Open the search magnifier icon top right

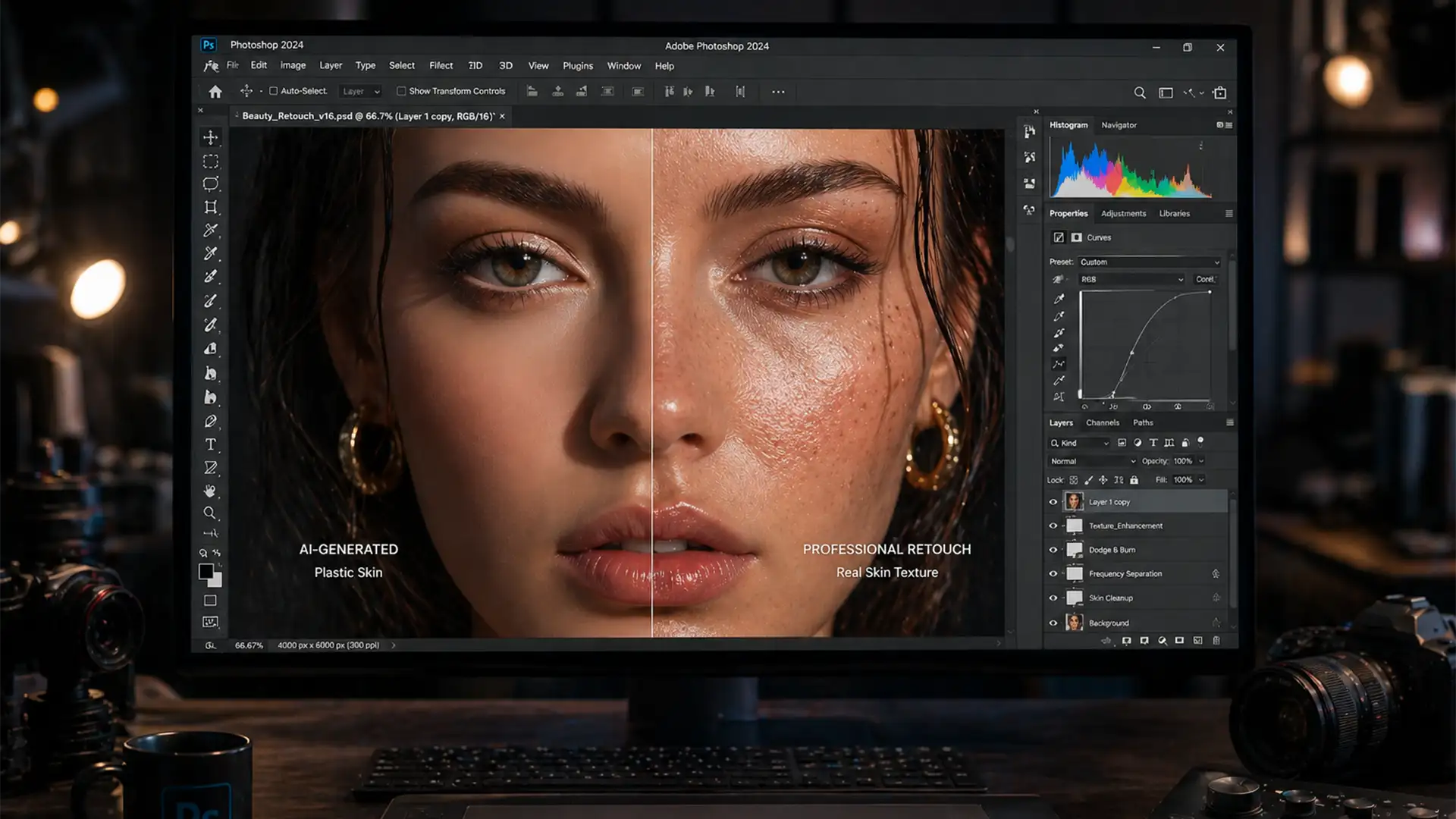pos(1139,93)
